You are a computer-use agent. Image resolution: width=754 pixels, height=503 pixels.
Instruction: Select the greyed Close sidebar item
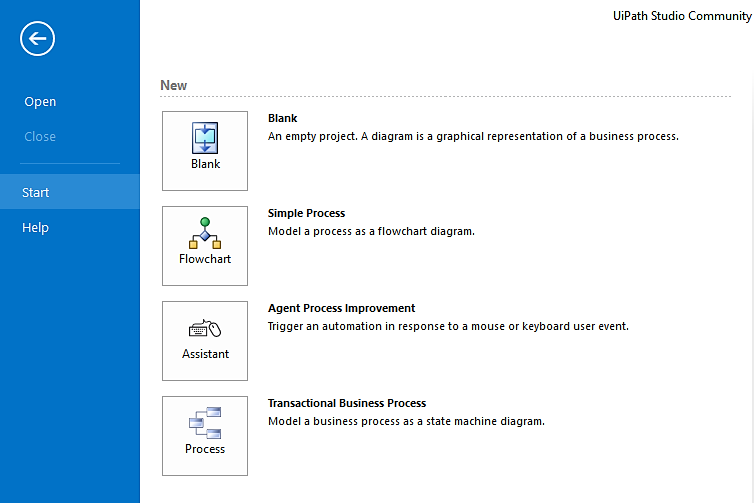pos(40,137)
